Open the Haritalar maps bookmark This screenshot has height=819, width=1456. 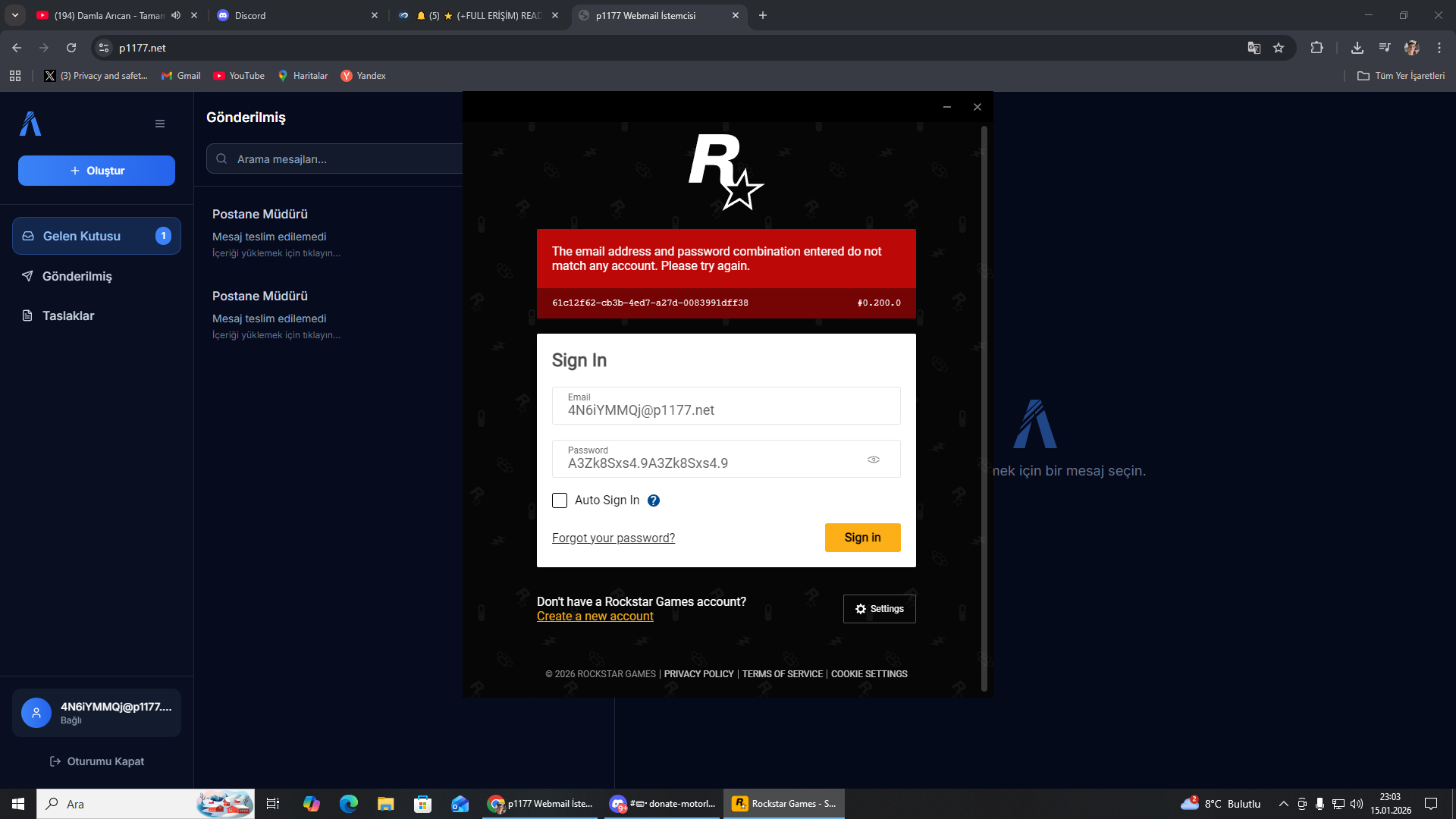tap(303, 76)
